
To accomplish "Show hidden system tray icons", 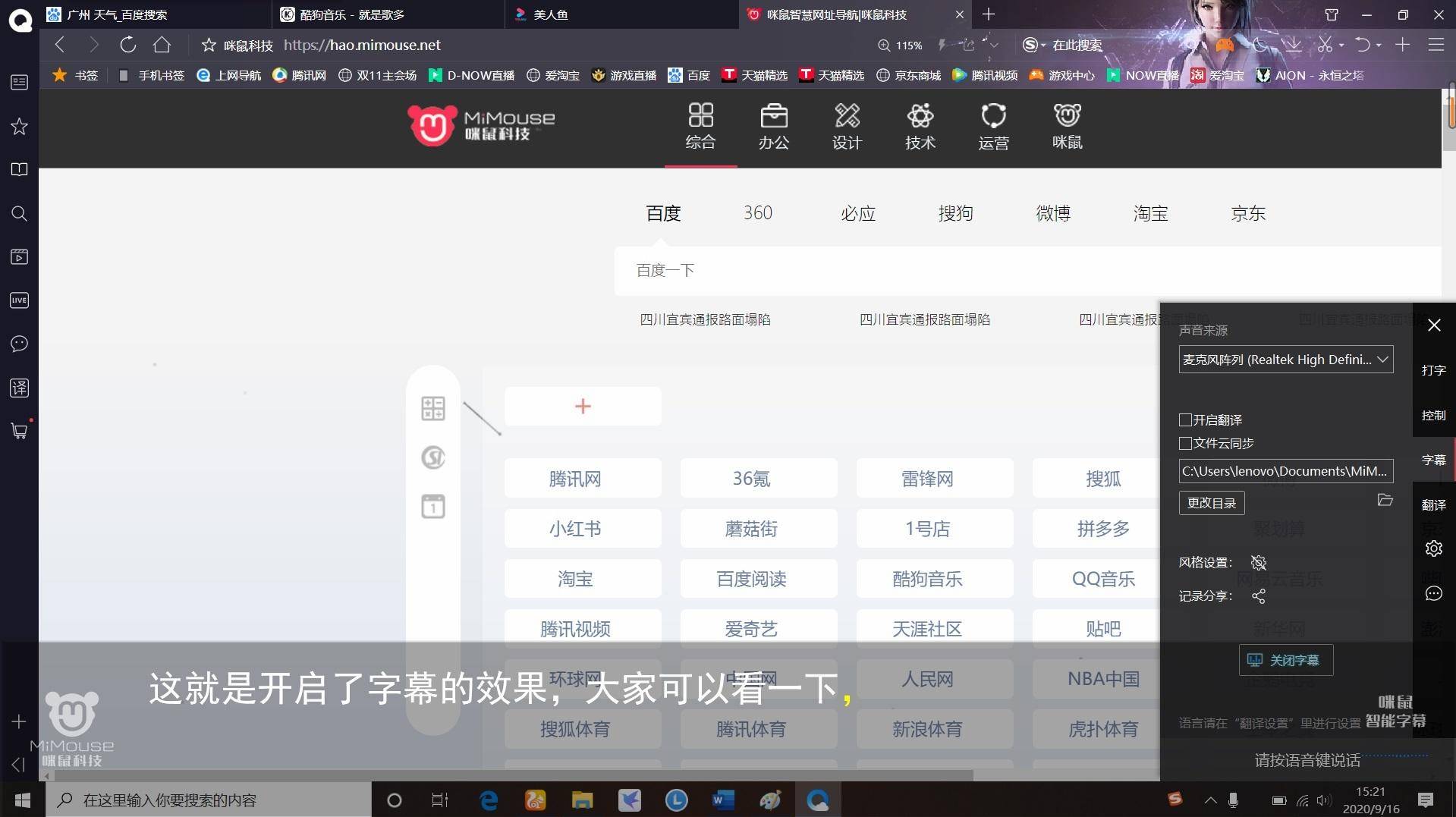I will (1211, 800).
